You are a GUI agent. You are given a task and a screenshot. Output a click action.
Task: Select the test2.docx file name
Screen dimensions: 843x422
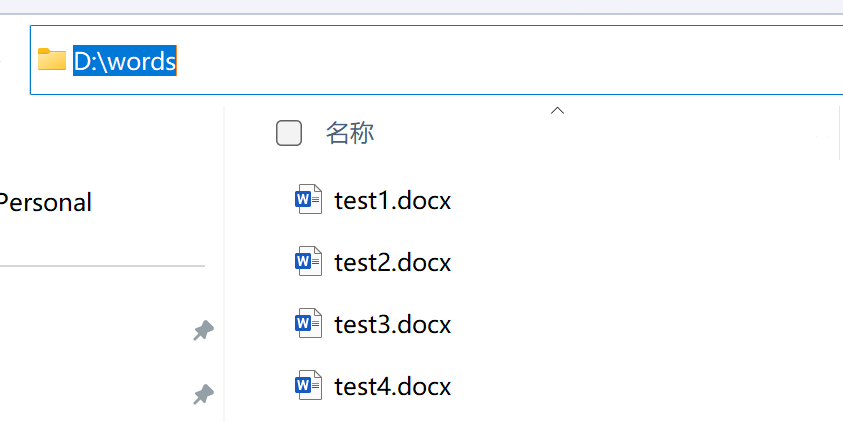[392, 263]
